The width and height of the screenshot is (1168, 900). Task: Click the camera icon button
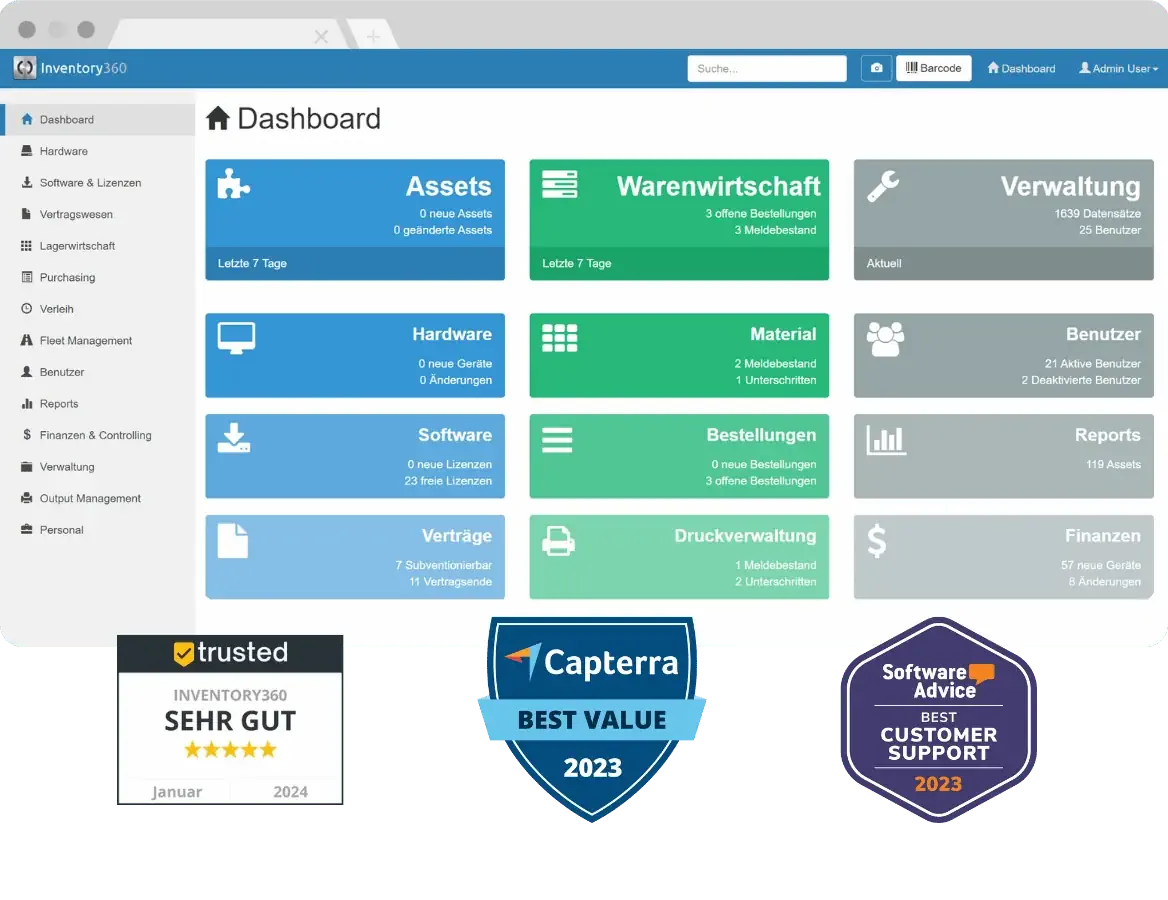[x=876, y=68]
